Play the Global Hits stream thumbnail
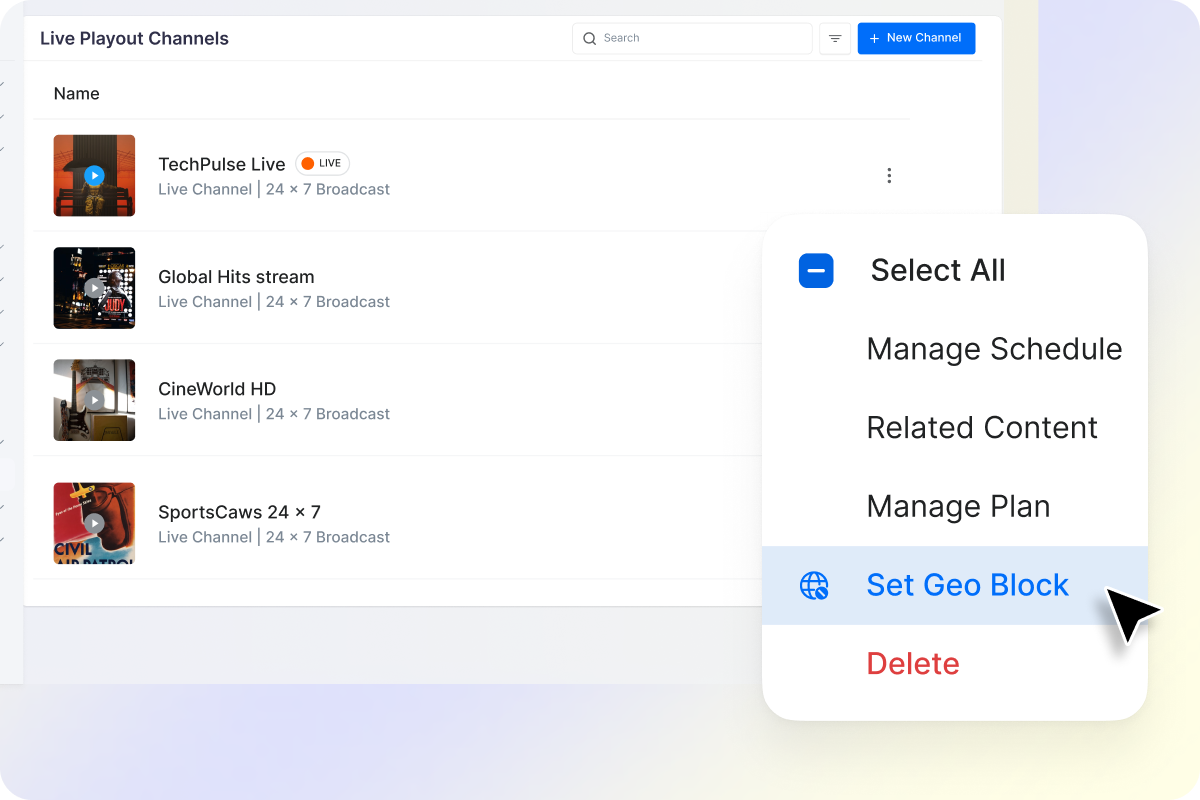The image size is (1200, 800). [x=94, y=288]
